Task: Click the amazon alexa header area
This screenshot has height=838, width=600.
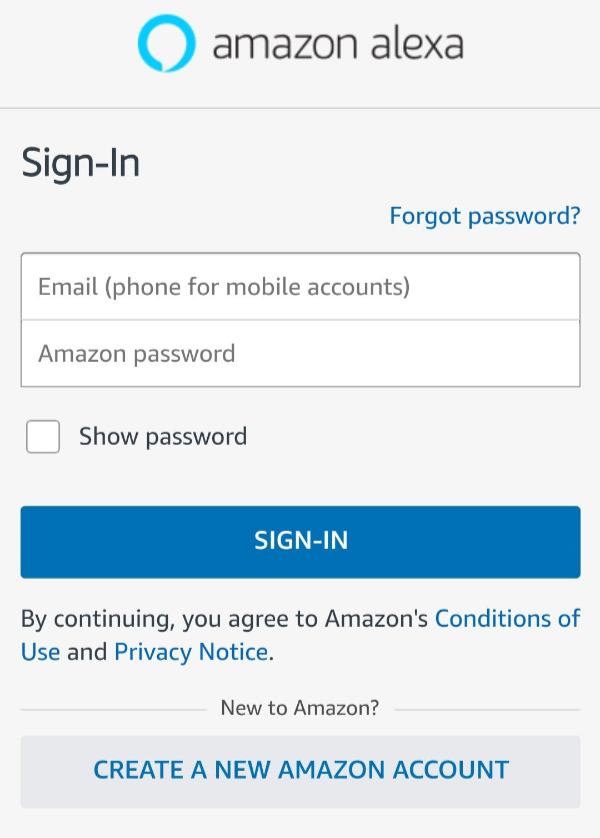Action: [x=300, y=43]
